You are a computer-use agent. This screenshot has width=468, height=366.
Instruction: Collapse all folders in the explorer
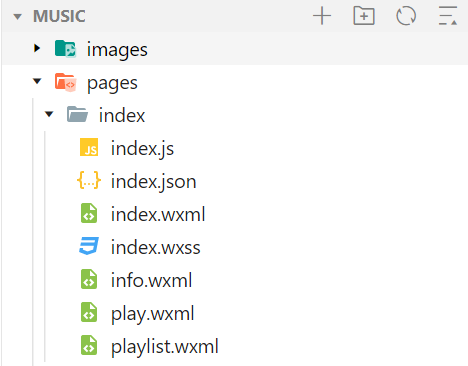click(x=448, y=16)
